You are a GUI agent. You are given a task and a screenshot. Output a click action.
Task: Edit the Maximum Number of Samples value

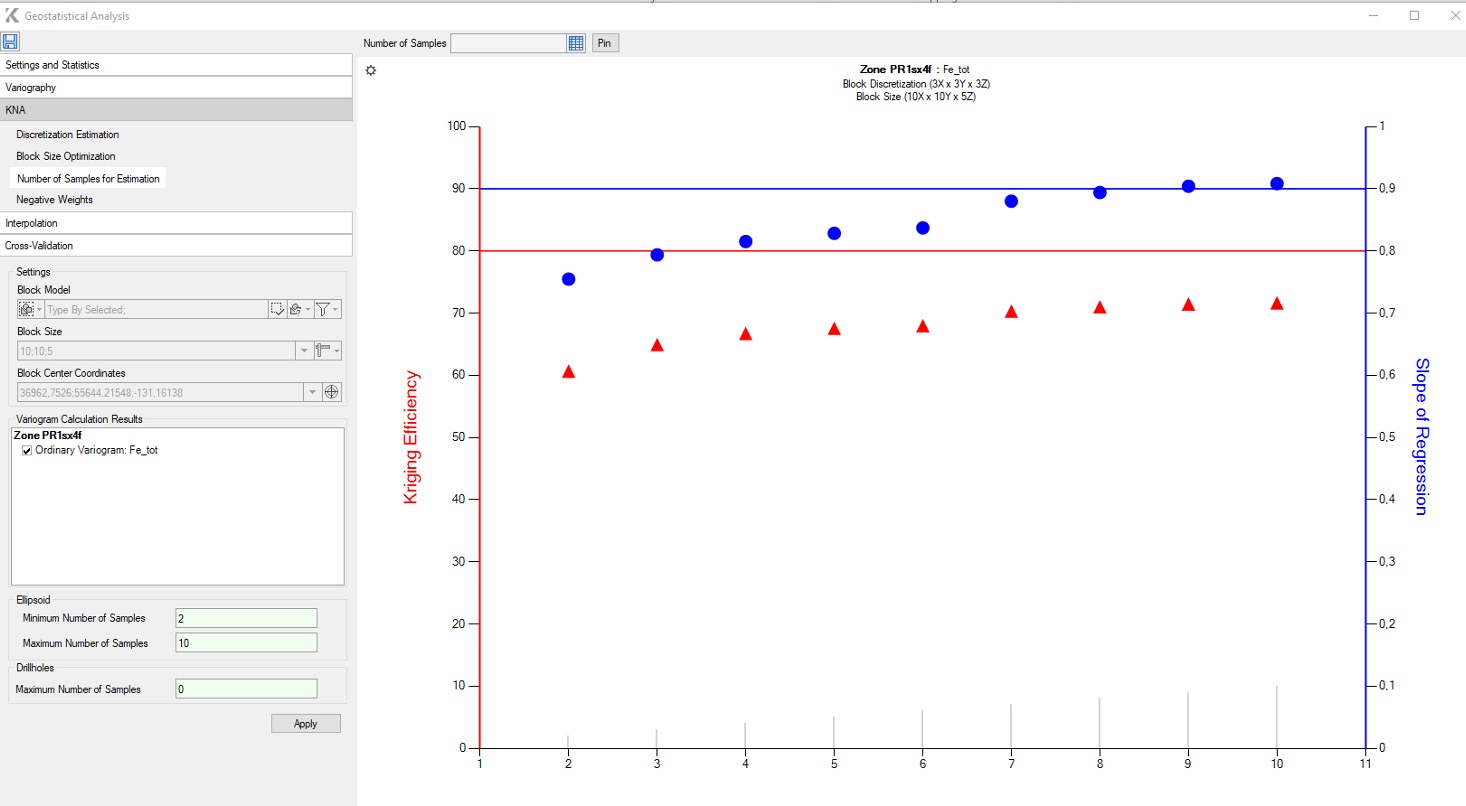click(245, 642)
